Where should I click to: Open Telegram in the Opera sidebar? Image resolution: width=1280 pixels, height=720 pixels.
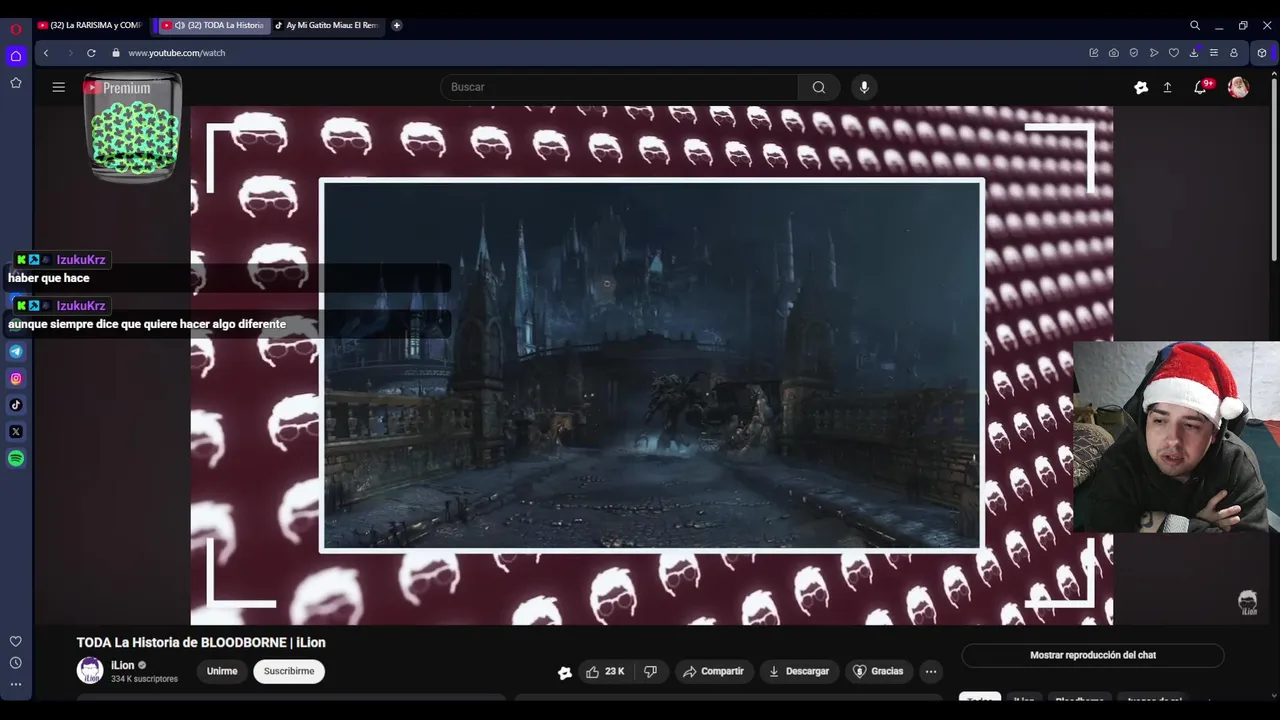16,351
